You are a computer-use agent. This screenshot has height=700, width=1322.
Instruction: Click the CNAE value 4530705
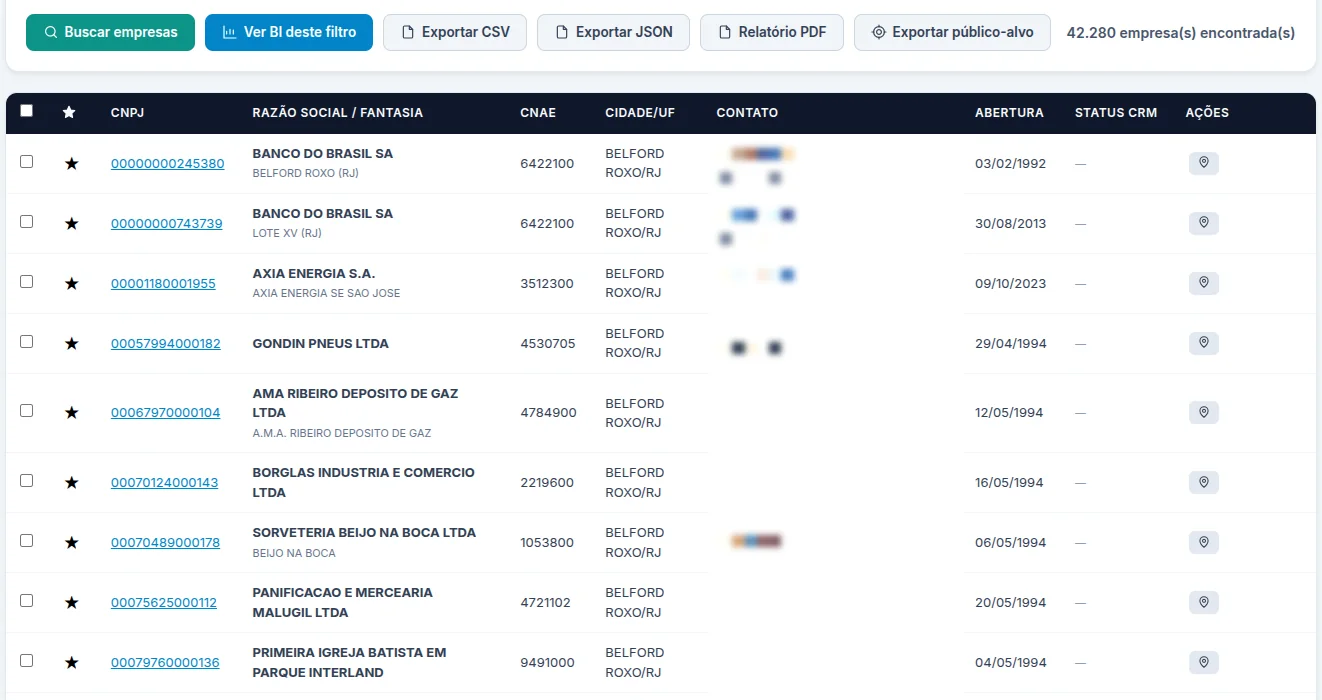[548, 343]
